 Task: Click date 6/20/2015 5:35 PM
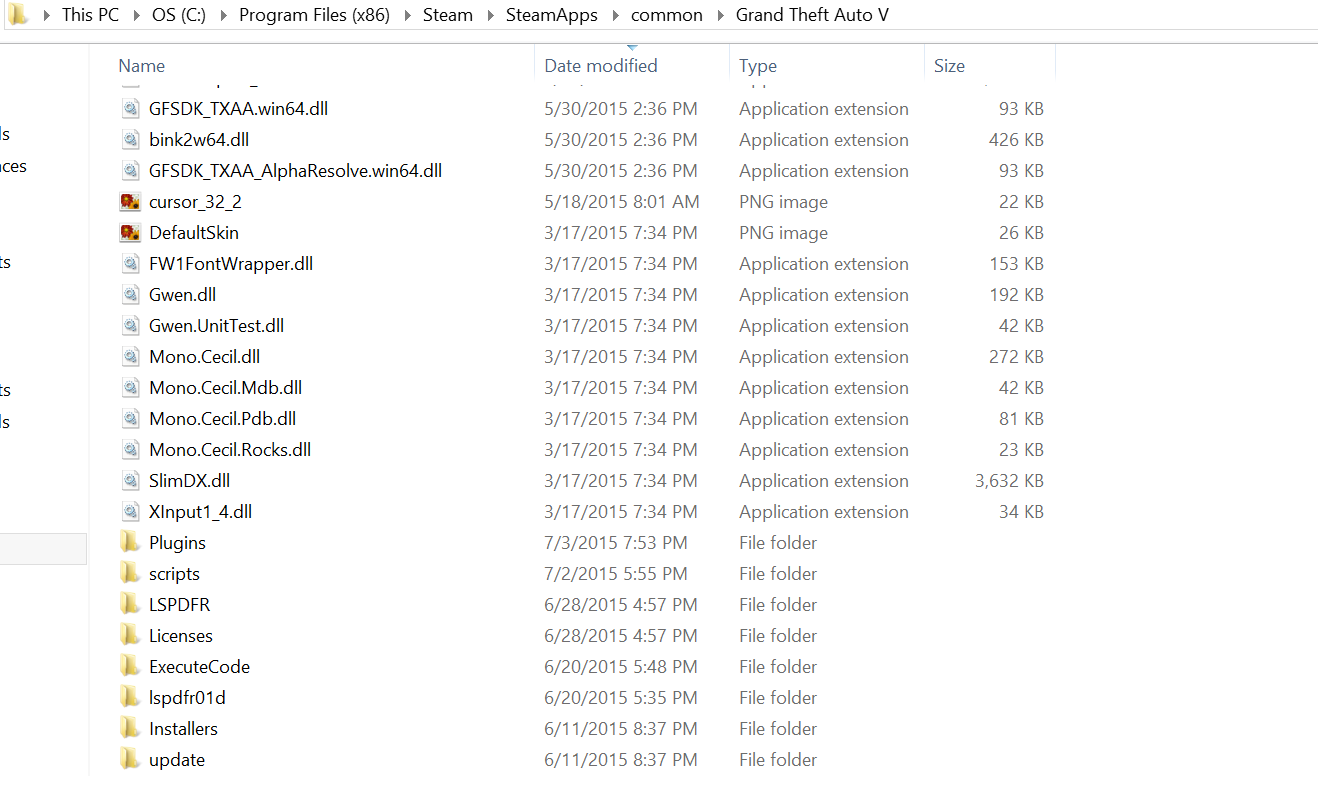(x=621, y=698)
